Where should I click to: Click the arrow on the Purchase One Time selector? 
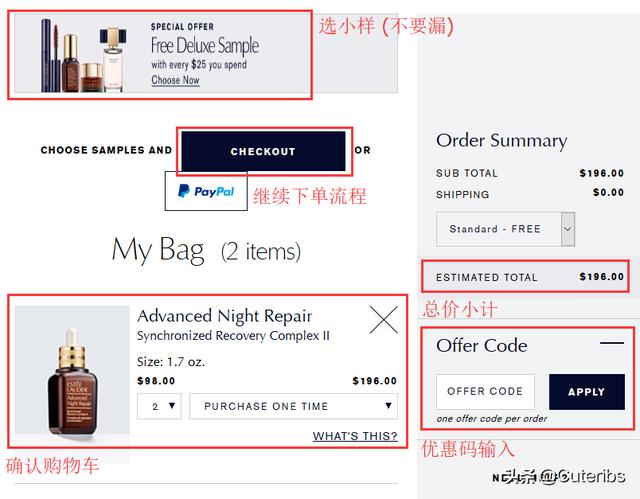[388, 406]
